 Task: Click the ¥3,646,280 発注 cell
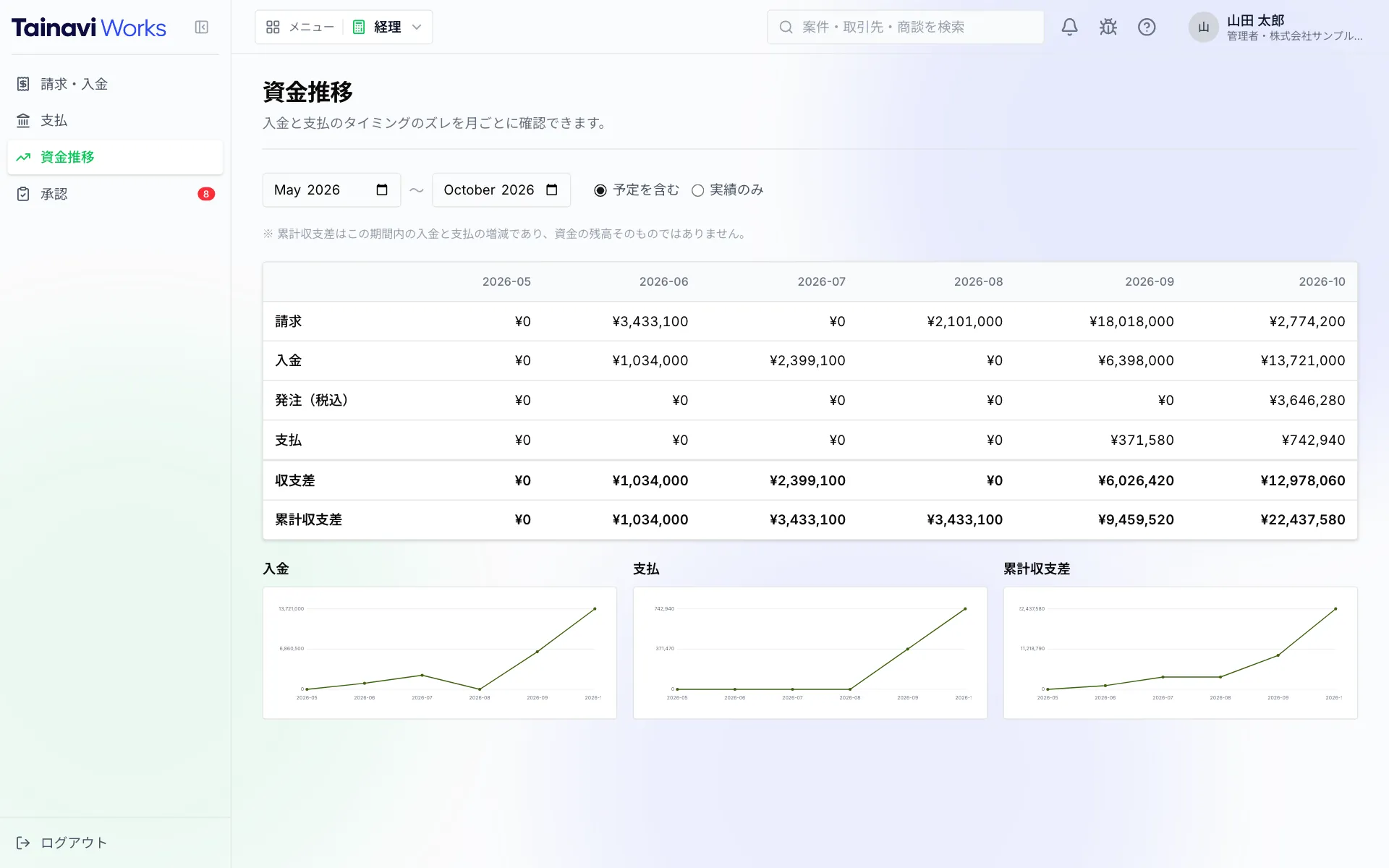click(1307, 401)
